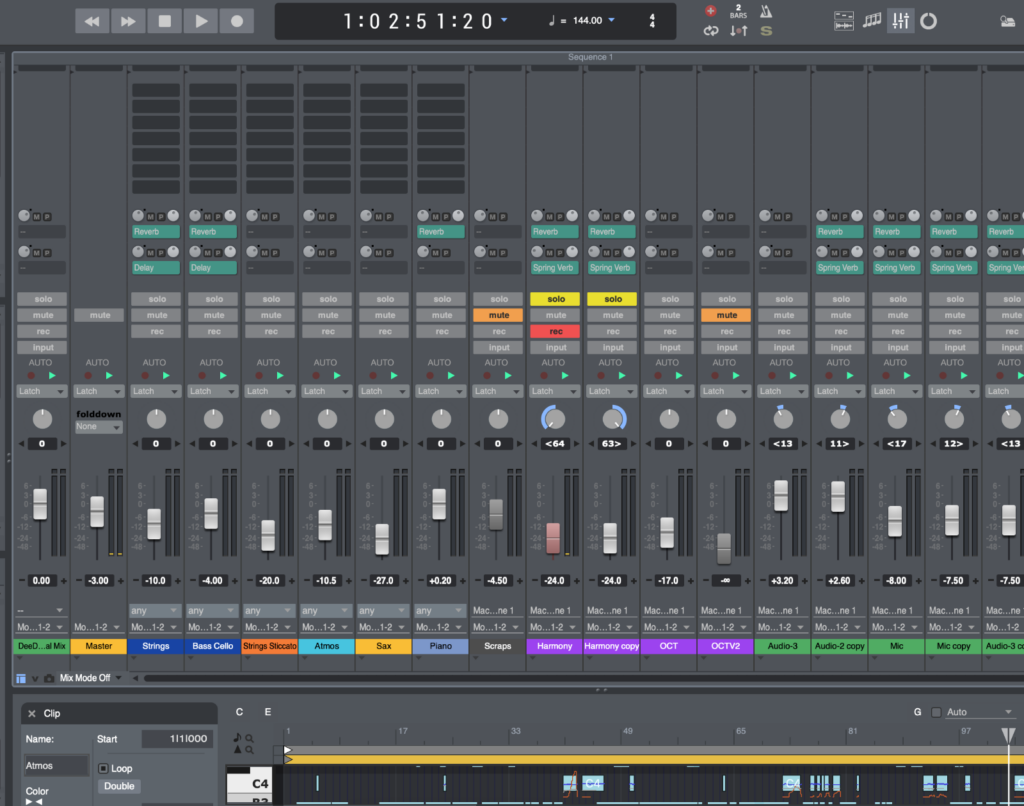Solo the Strings track
The width and height of the screenshot is (1024, 806).
pos(157,299)
